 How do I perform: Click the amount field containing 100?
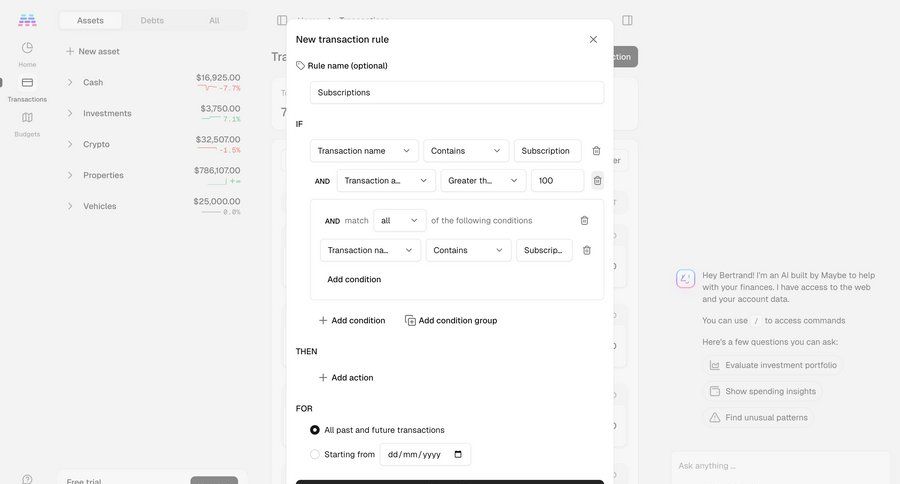(557, 180)
